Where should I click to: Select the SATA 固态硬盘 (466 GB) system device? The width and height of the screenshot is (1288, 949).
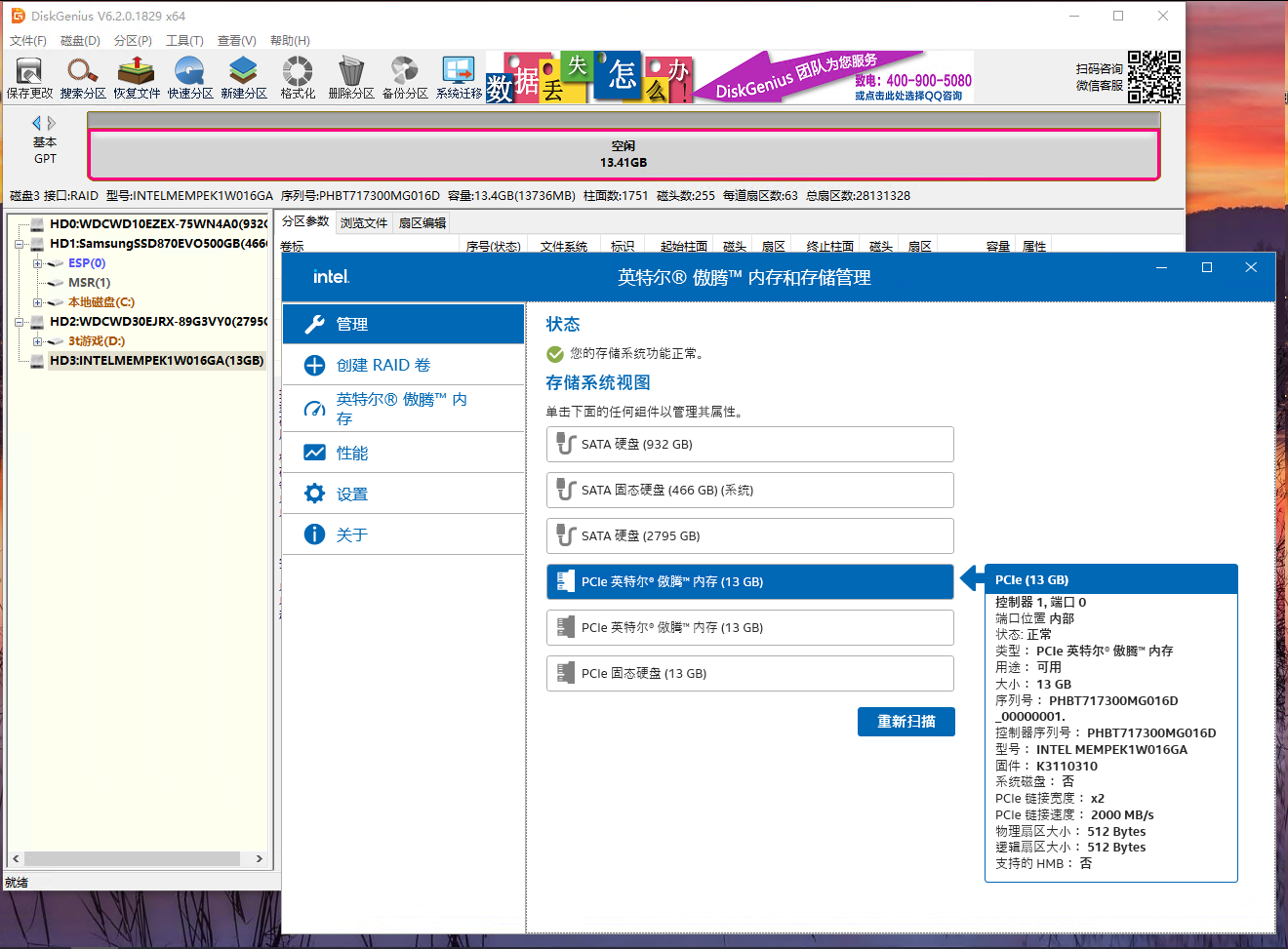pyautogui.click(x=750, y=490)
